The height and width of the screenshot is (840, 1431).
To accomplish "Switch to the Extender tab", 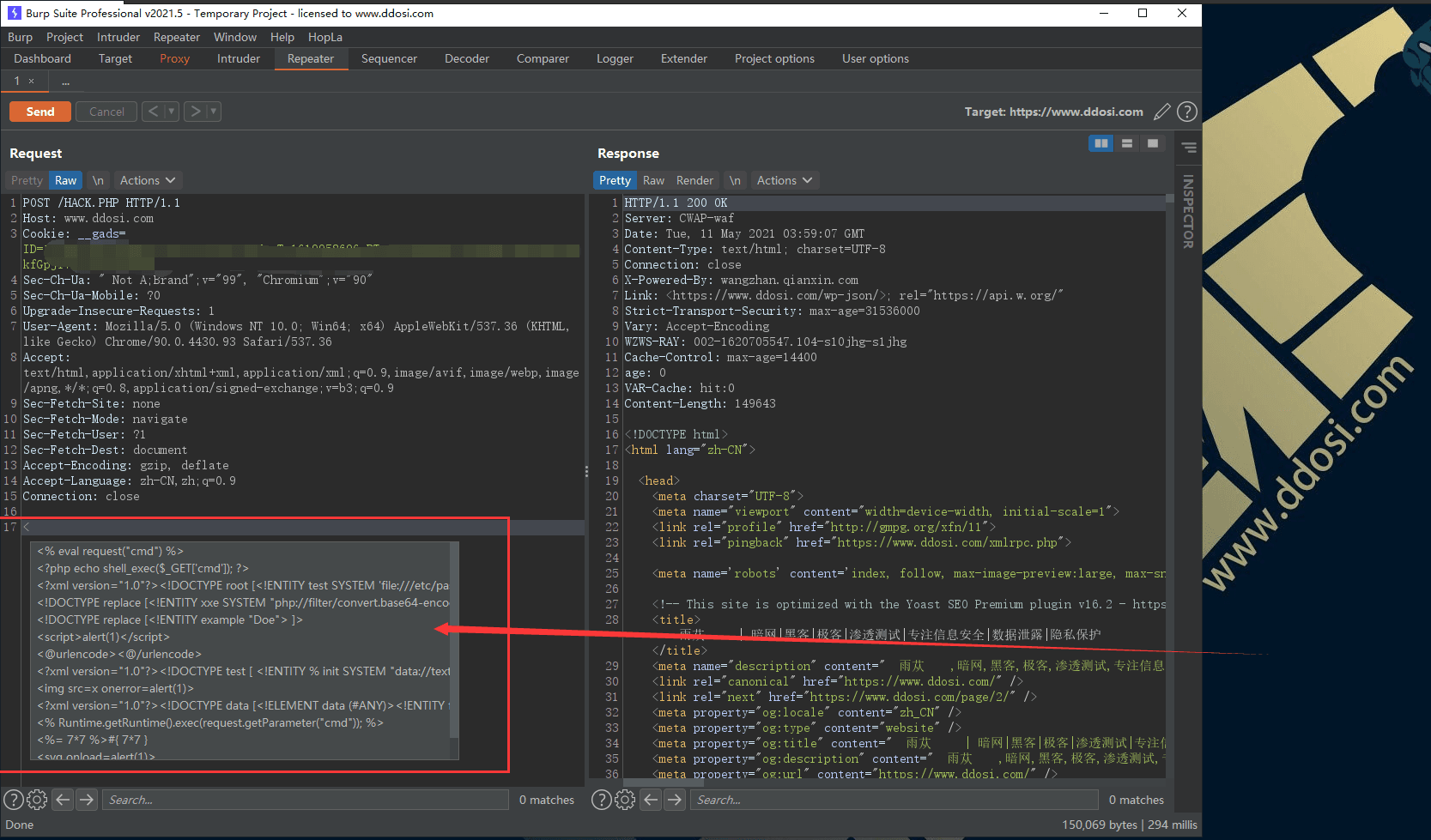I will [684, 58].
